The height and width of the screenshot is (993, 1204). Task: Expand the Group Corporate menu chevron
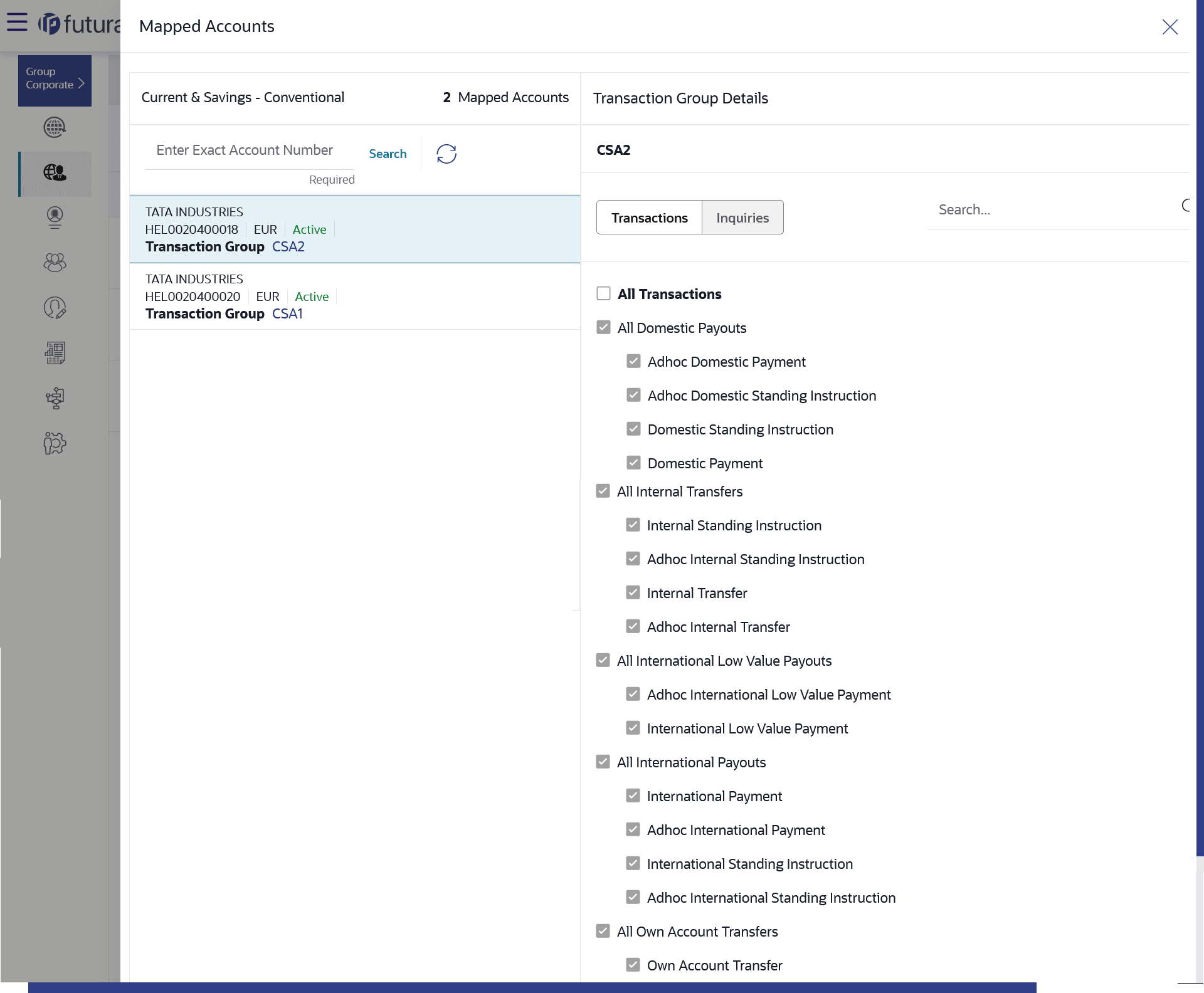(81, 83)
